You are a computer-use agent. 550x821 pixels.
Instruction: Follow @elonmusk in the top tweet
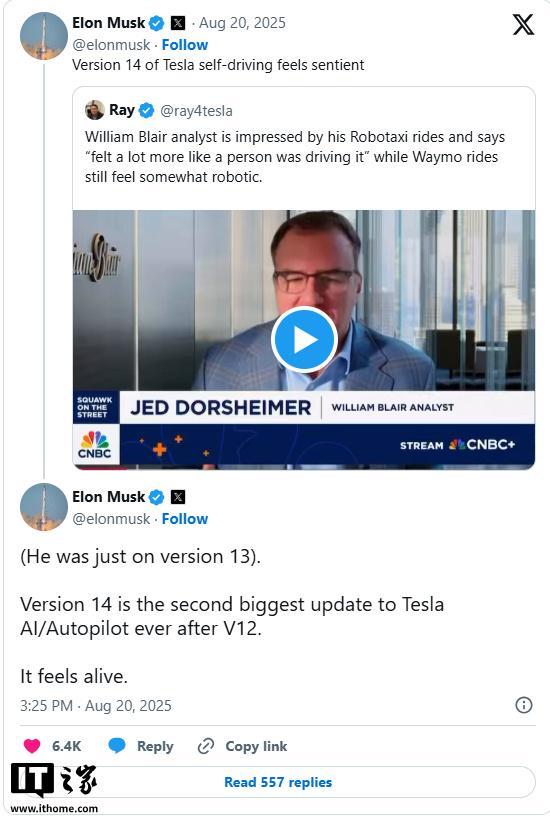tap(184, 45)
